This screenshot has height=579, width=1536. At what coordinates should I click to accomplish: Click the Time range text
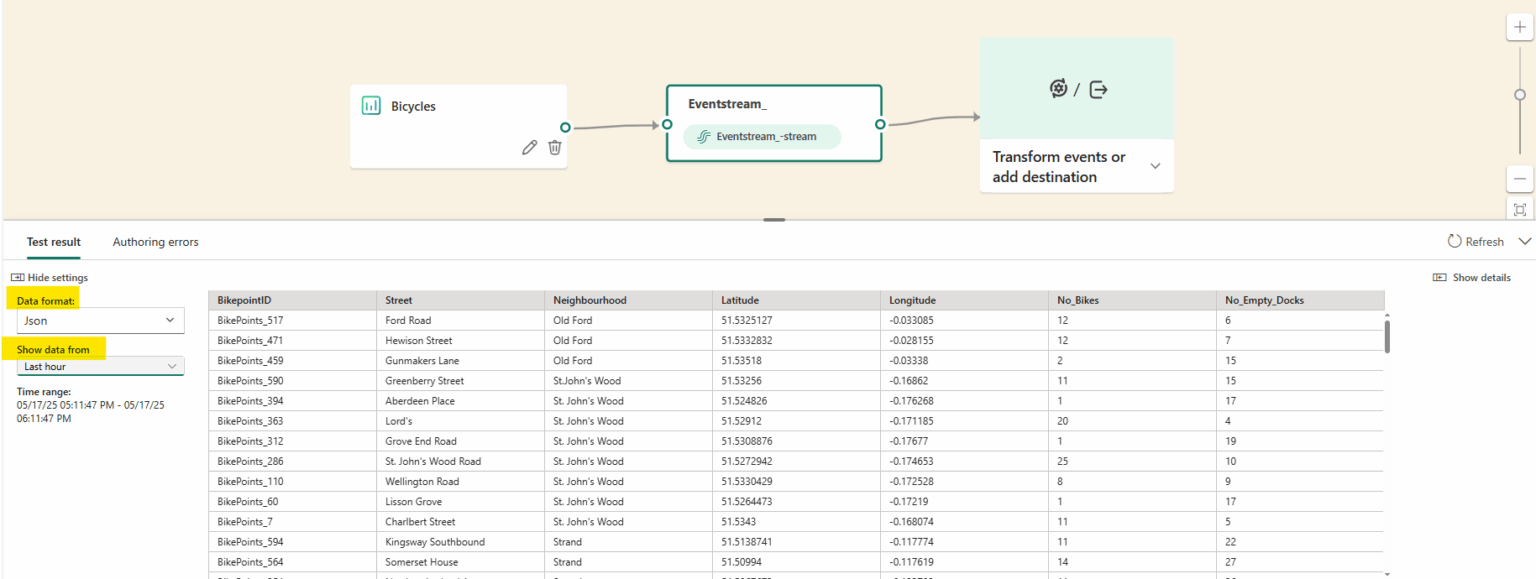click(91, 405)
